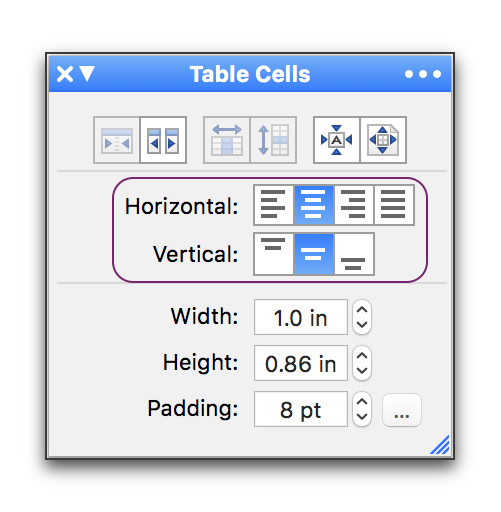Screen dimensions: 501x512
Task: Increase Width with the stepper up arrow
Action: (362, 310)
